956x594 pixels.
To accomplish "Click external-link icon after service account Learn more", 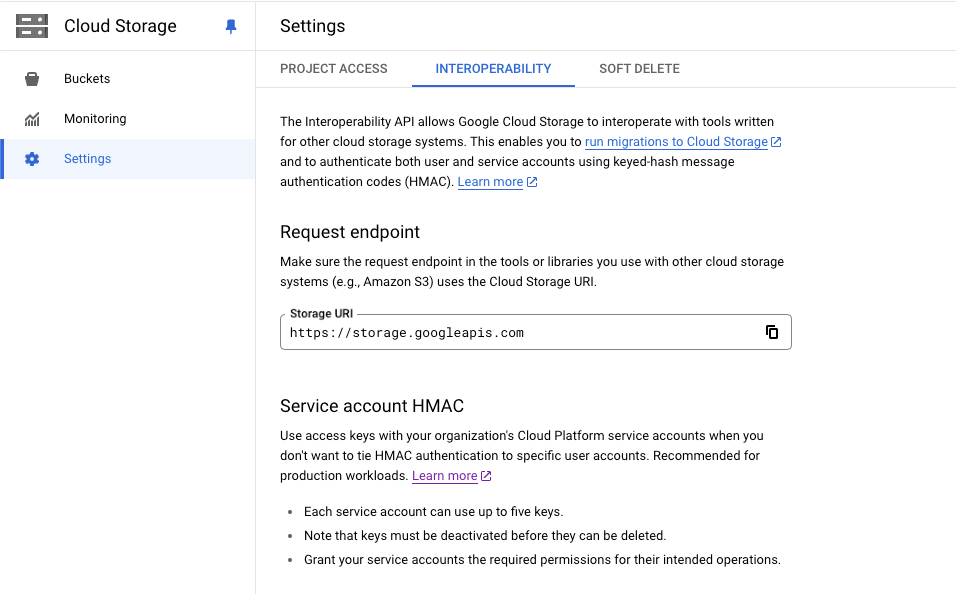I will click(x=486, y=476).
